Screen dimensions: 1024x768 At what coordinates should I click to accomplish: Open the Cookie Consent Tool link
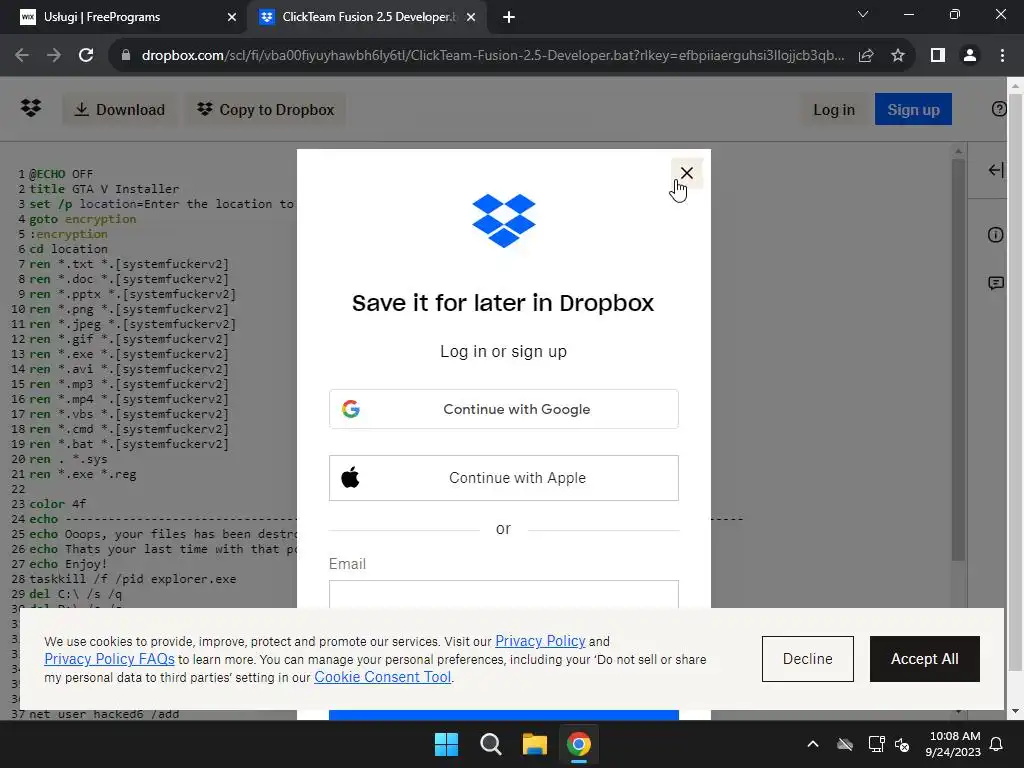tap(383, 677)
